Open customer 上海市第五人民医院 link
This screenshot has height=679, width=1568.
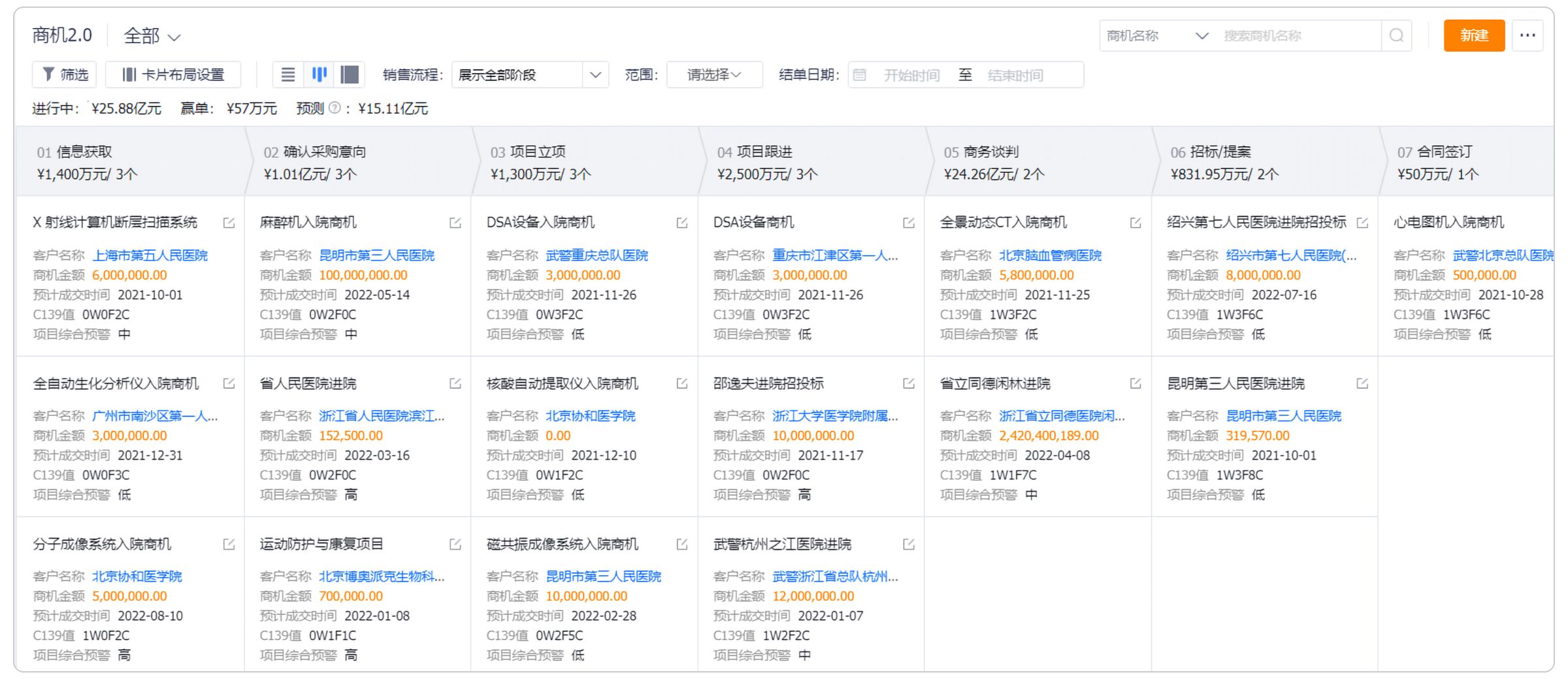tap(150, 255)
